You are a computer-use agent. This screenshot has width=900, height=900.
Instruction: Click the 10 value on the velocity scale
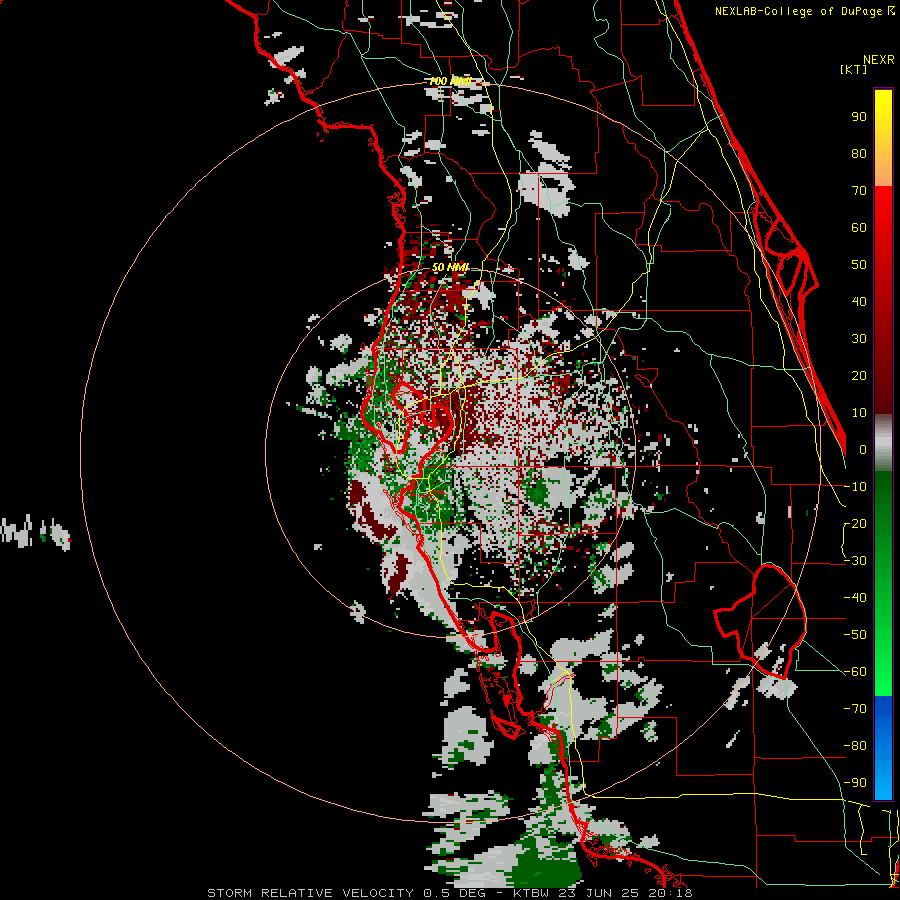(859, 413)
